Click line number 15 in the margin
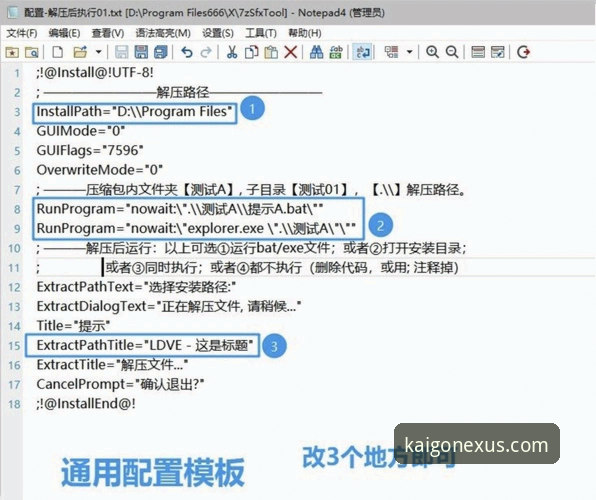 [x=14, y=346]
